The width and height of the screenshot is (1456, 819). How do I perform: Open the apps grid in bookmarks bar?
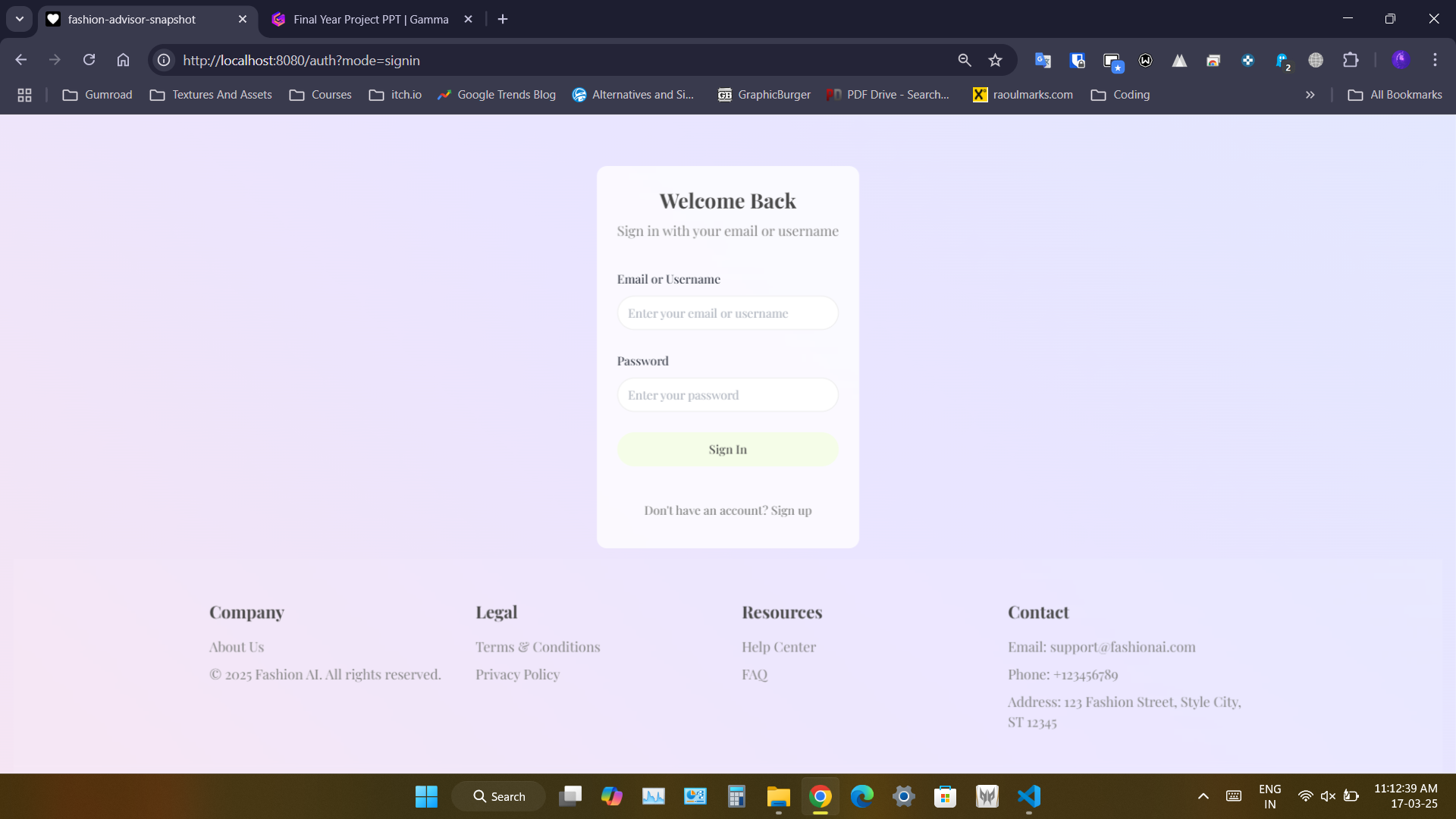pos(24,95)
